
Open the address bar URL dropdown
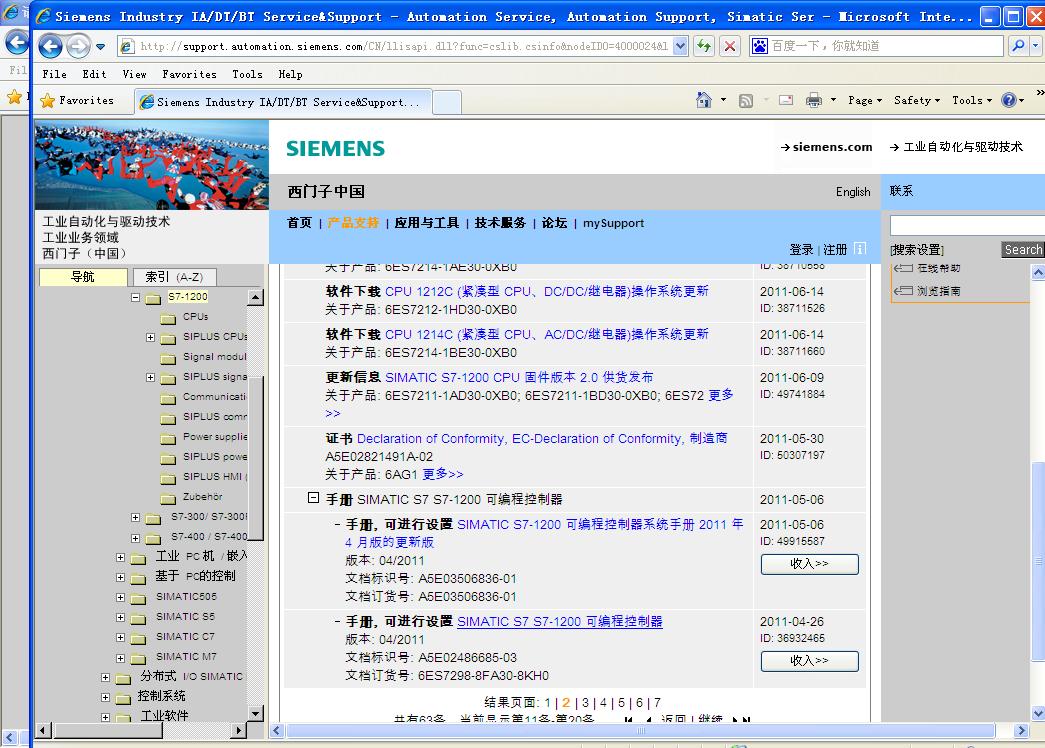(x=680, y=46)
